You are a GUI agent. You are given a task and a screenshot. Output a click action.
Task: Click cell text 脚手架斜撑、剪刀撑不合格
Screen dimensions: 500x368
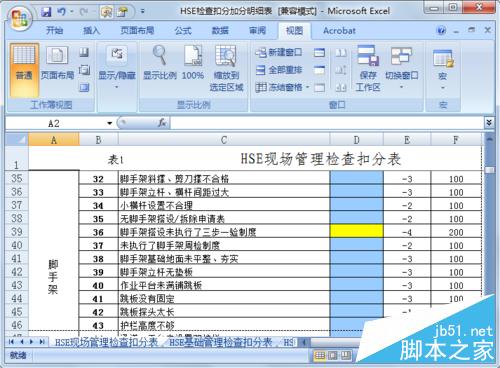pyautogui.click(x=174, y=179)
